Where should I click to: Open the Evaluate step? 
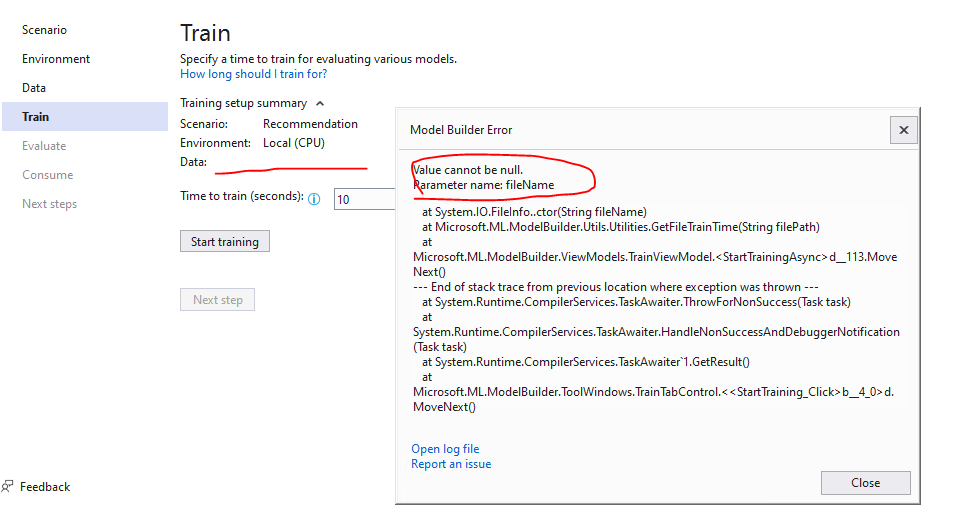coord(44,146)
